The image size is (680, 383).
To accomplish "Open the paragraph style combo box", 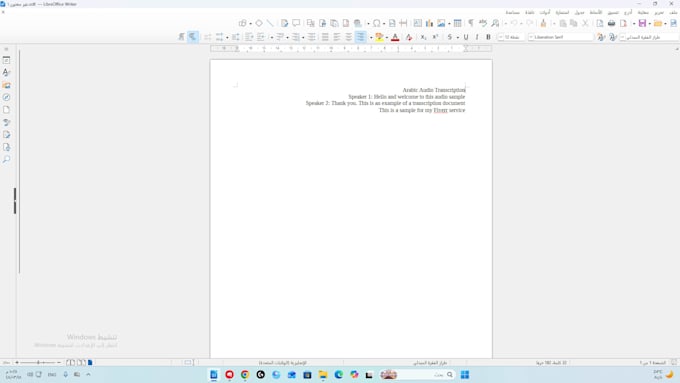I will [649, 37].
